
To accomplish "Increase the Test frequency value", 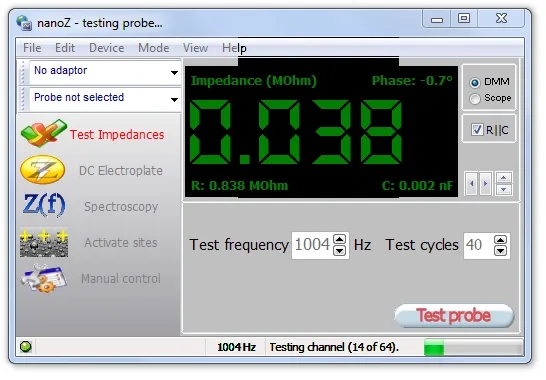I will tap(339, 239).
